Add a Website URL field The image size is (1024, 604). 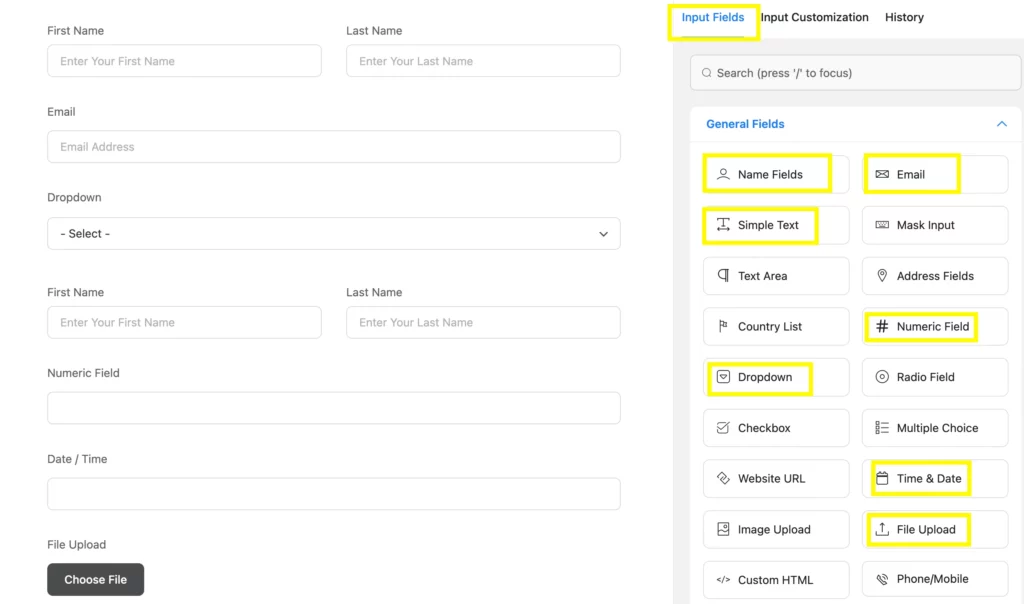[776, 478]
